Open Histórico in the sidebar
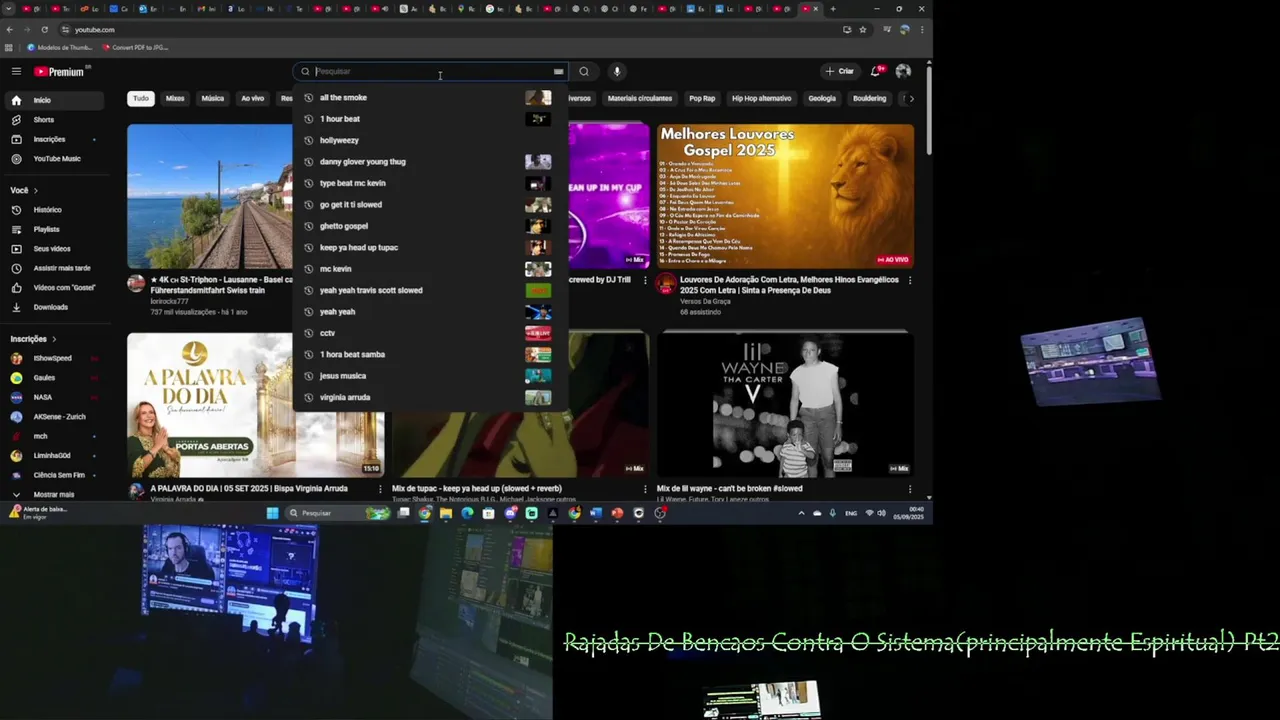The width and height of the screenshot is (1280, 720). click(53, 210)
